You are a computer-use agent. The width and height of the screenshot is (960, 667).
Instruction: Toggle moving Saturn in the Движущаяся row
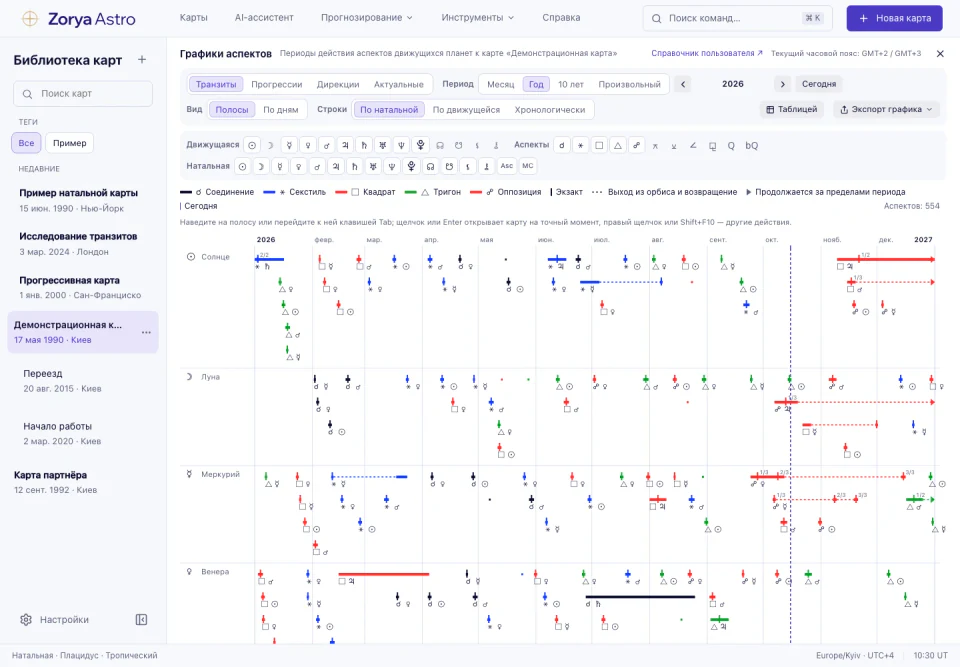[x=364, y=145]
